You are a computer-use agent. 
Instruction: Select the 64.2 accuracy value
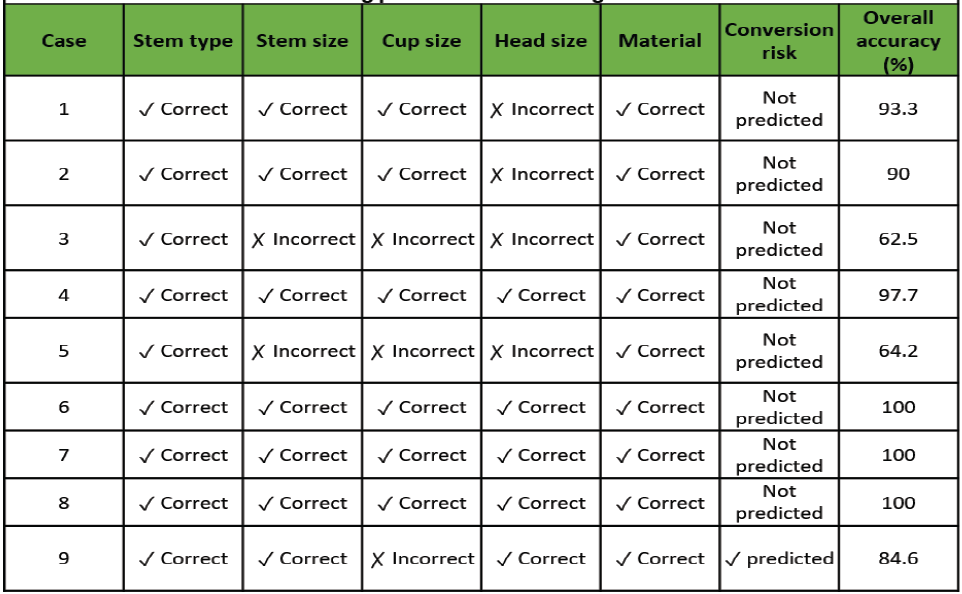pos(898,351)
